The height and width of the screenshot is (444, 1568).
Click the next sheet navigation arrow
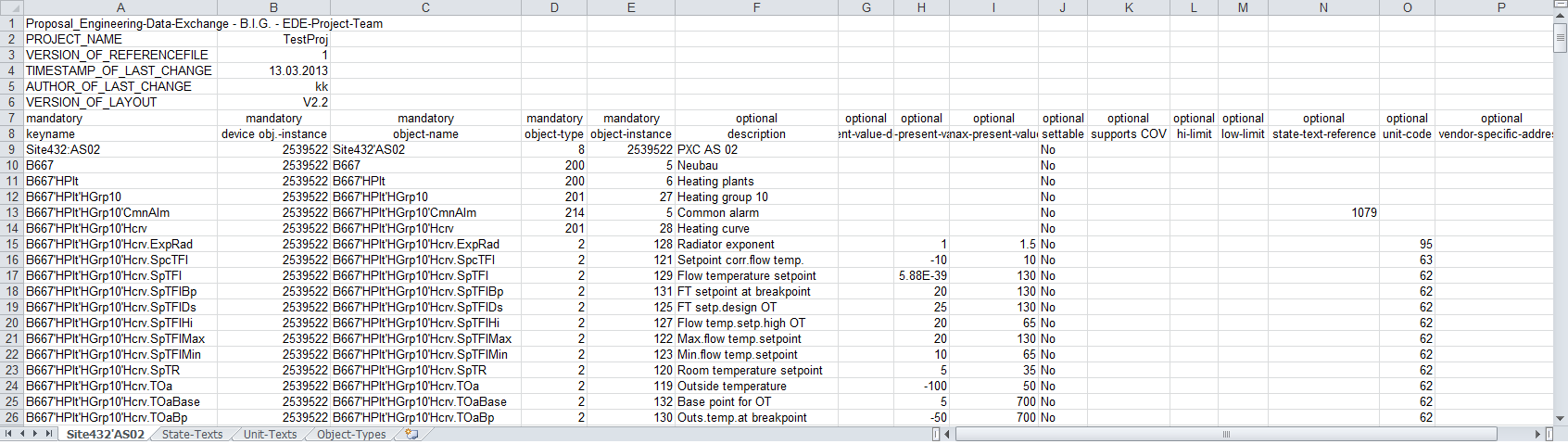coord(35,434)
